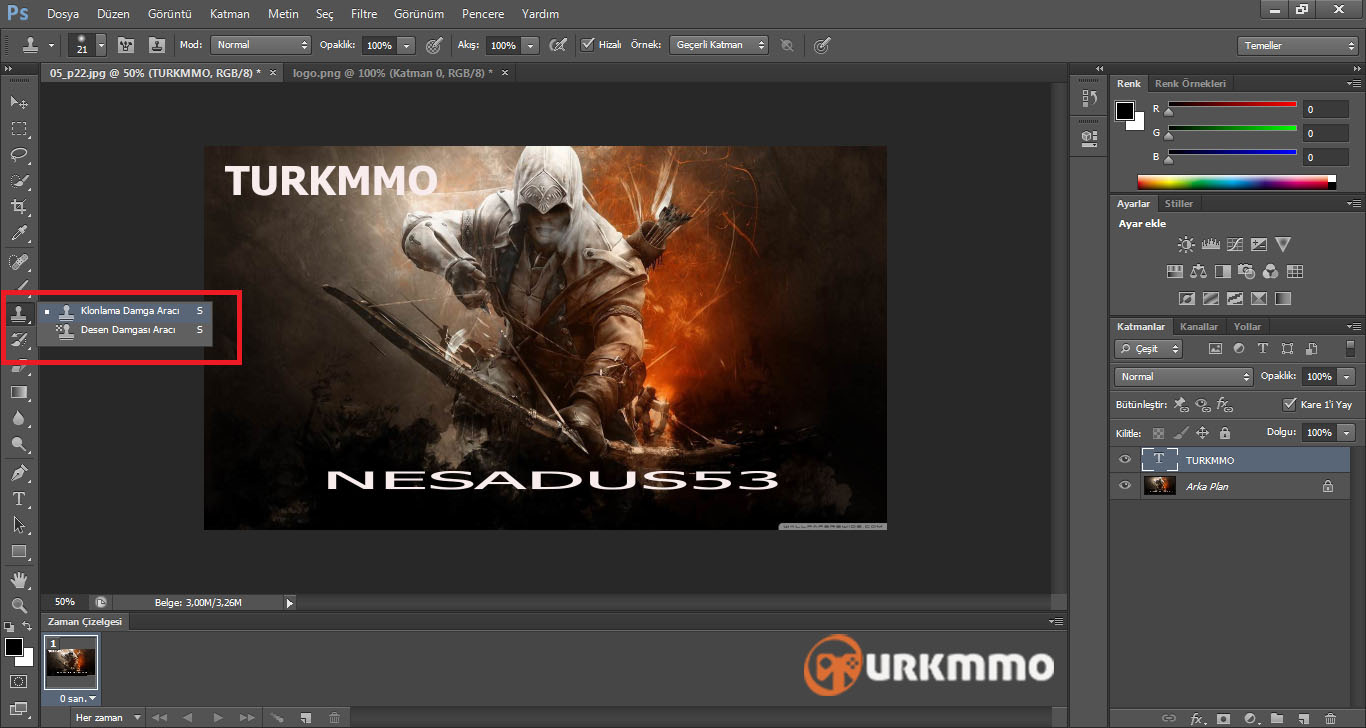Toggle the Kare 1'i Yay checkbox
This screenshot has height=728, width=1366.
tap(1289, 405)
